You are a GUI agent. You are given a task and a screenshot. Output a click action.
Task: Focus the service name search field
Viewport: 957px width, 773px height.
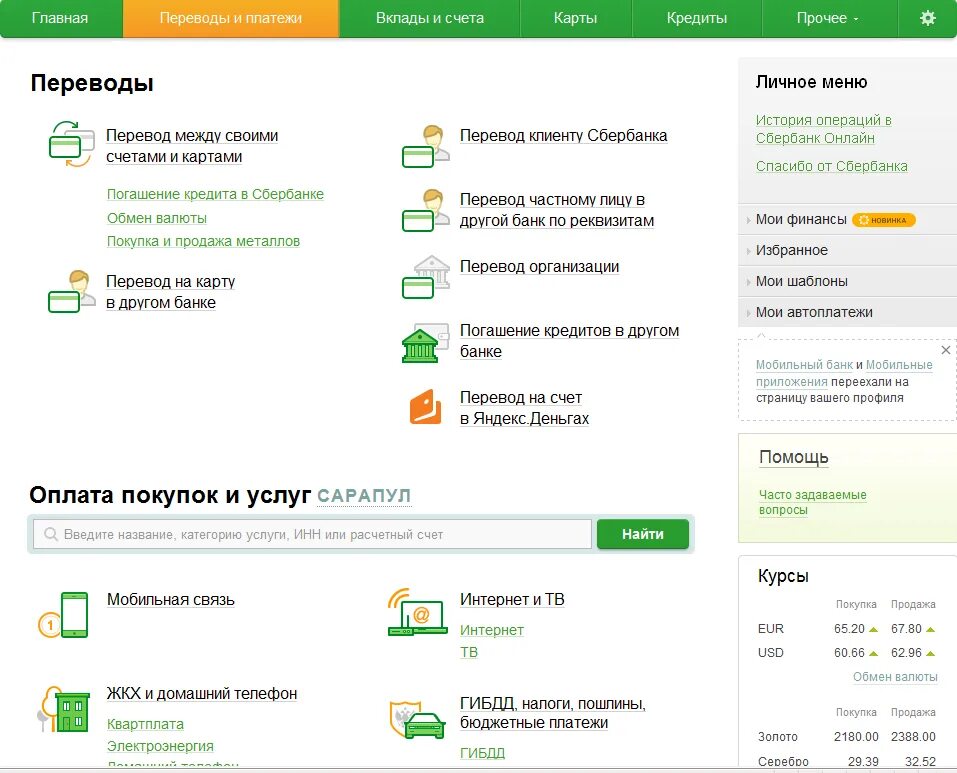click(312, 534)
